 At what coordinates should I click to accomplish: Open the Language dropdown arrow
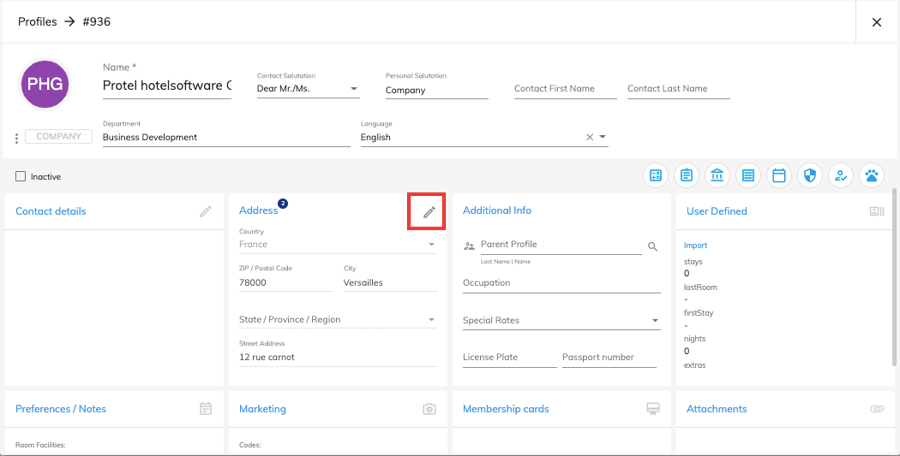pyautogui.click(x=603, y=138)
